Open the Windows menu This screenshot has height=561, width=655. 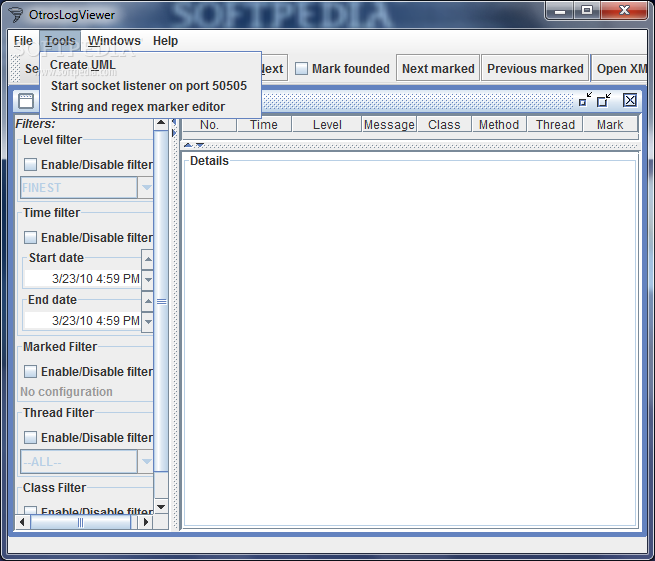coord(114,41)
